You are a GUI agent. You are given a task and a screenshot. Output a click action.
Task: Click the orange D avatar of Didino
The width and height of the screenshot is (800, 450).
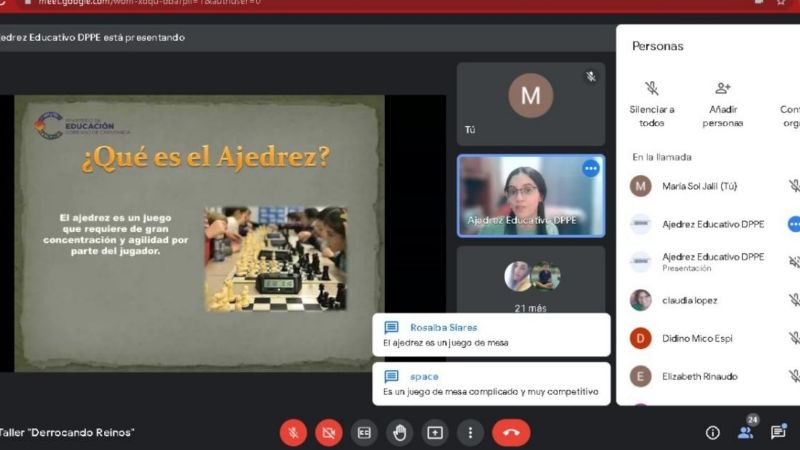coord(640,338)
